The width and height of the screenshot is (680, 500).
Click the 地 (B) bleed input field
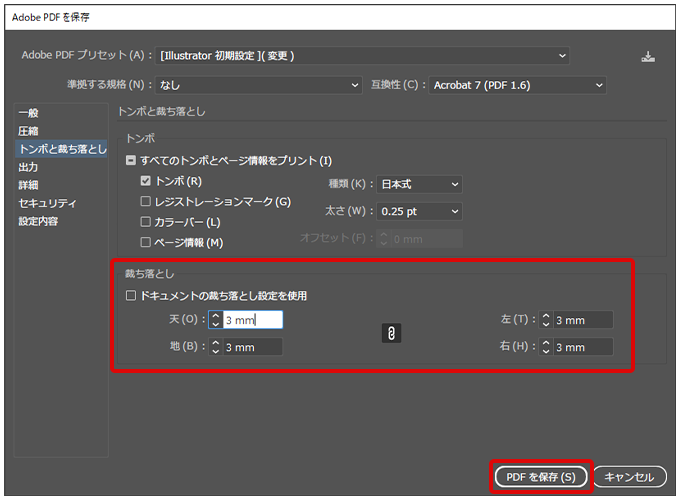tap(253, 347)
